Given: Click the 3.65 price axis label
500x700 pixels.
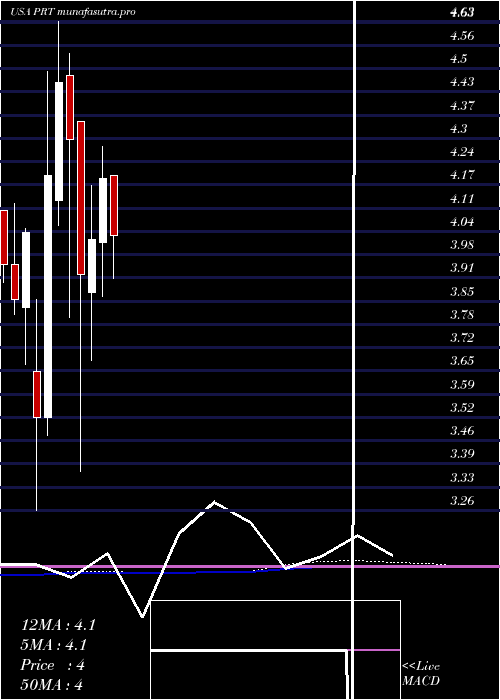Looking at the screenshot, I should pos(462,361).
